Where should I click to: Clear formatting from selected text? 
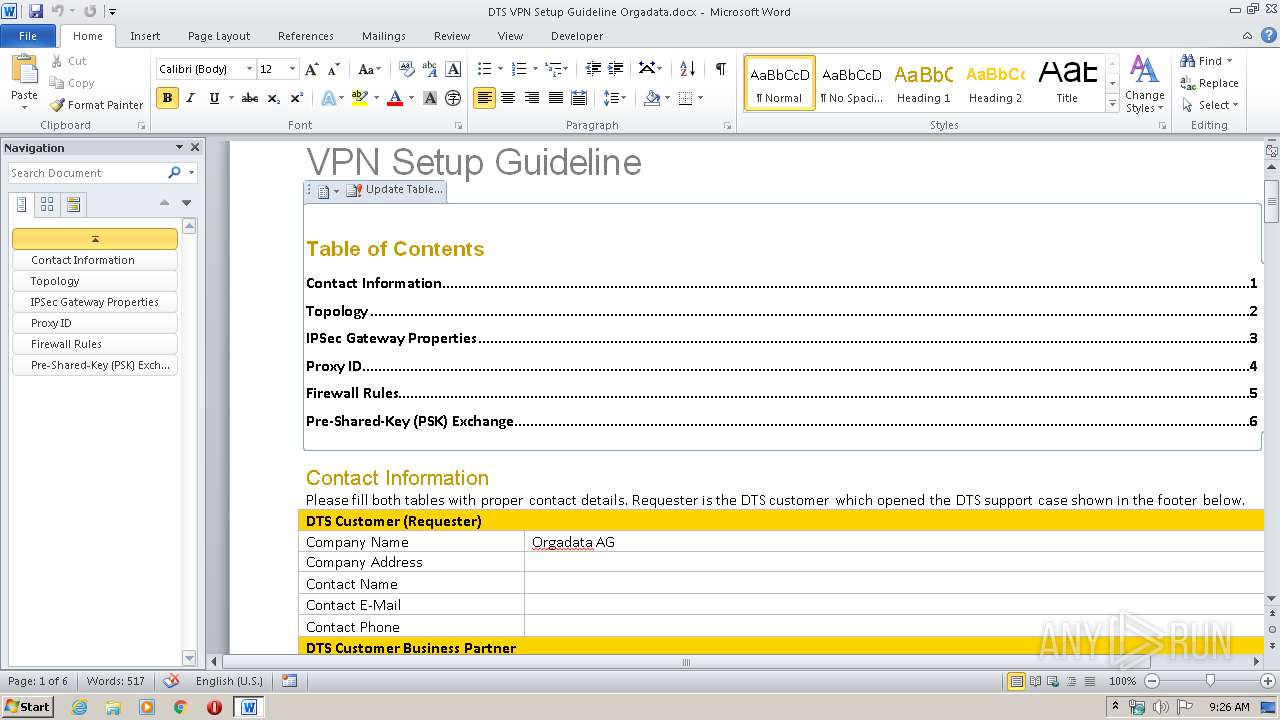406,69
